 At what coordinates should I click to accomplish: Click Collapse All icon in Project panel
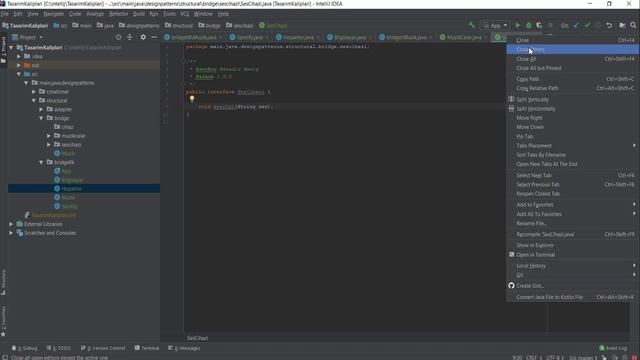[130, 37]
